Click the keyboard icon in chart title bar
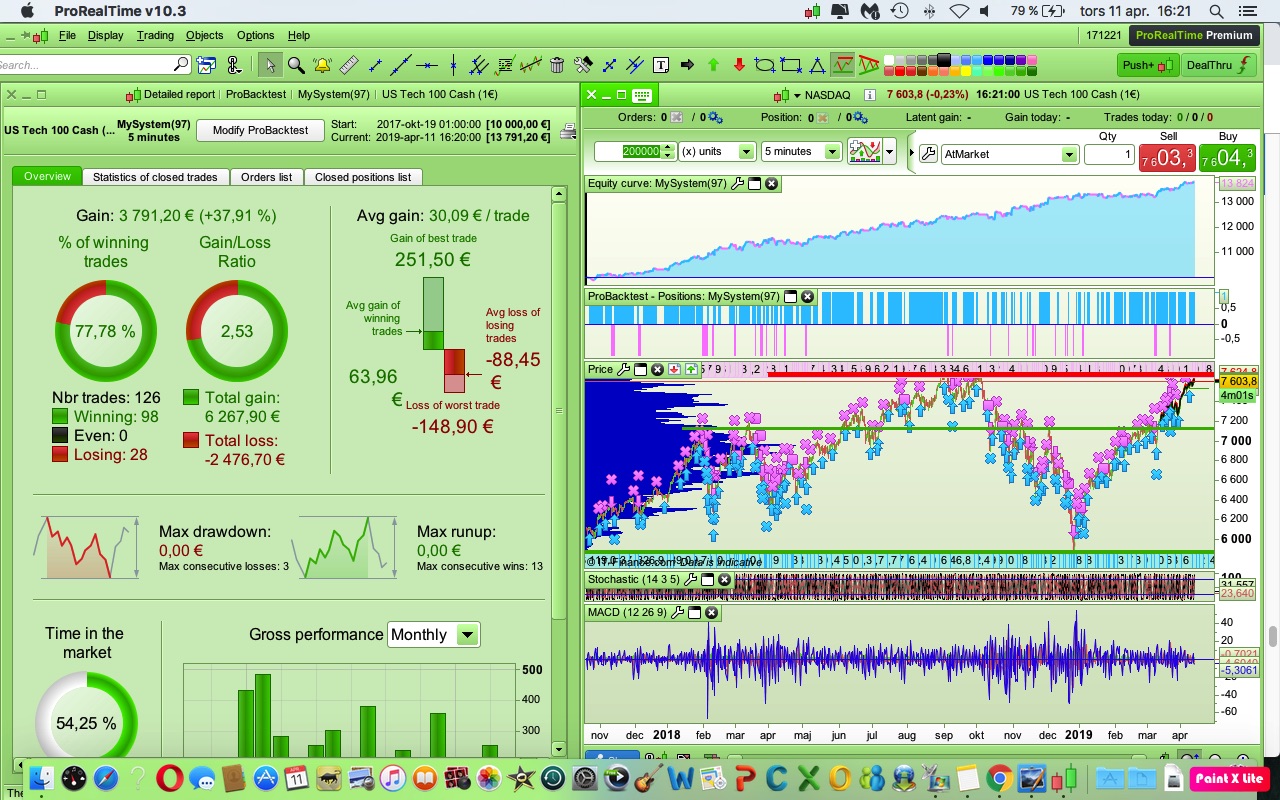 pos(642,95)
